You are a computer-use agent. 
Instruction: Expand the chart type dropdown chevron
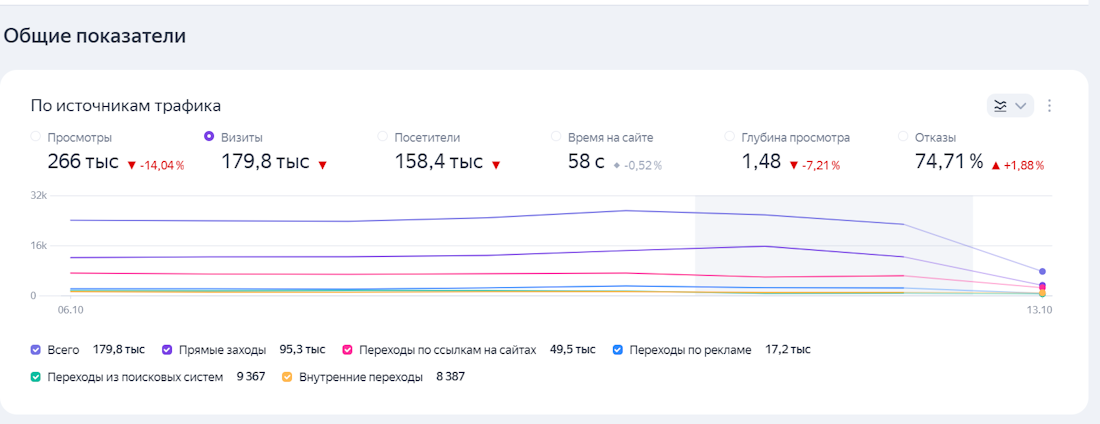pyautogui.click(x=1021, y=105)
